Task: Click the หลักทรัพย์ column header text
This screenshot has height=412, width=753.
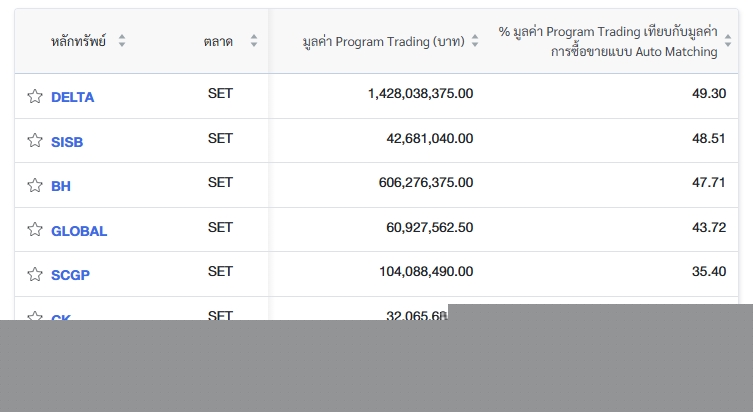Action: click(x=80, y=41)
